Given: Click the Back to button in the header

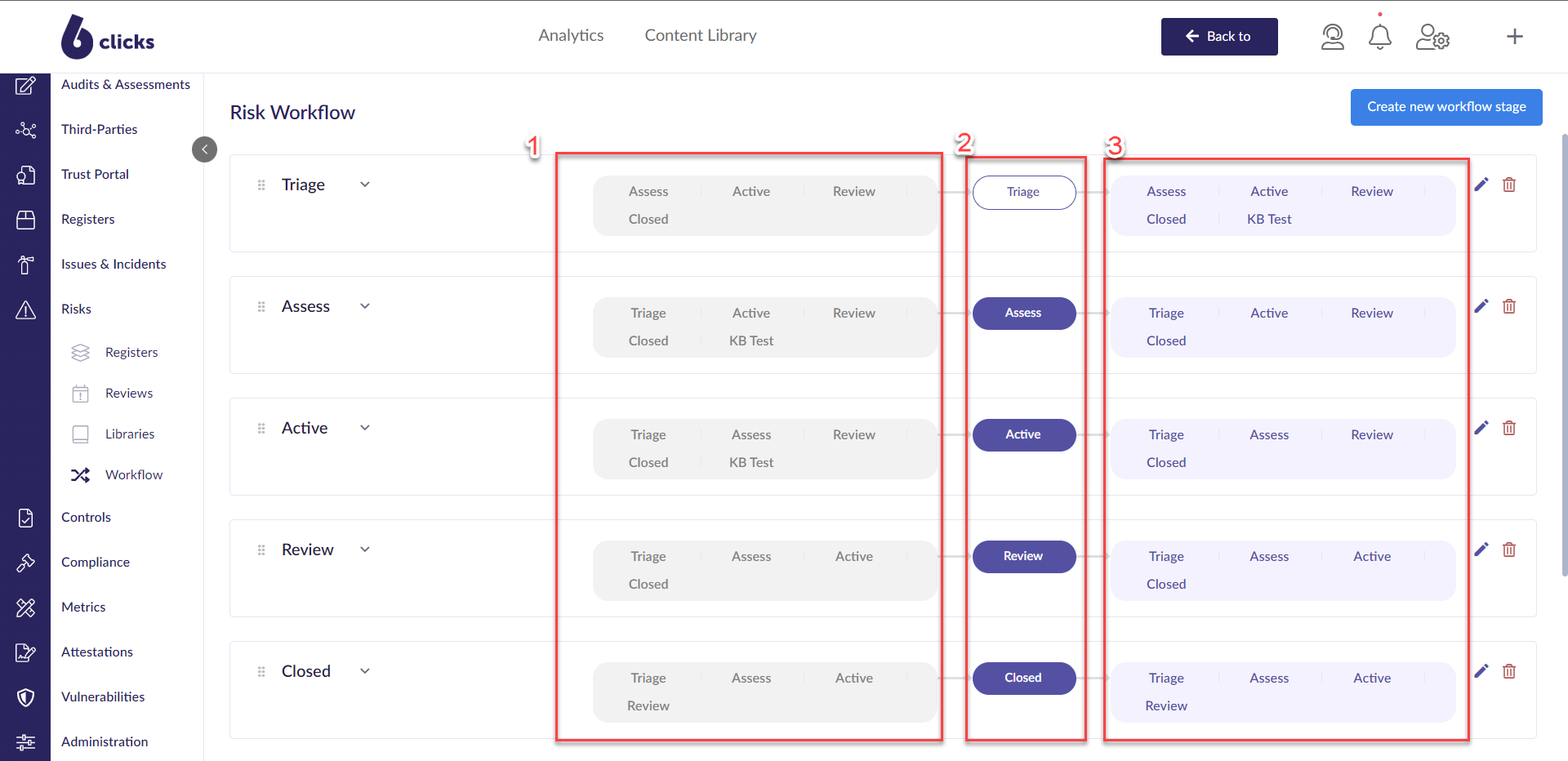Looking at the screenshot, I should coord(1218,37).
